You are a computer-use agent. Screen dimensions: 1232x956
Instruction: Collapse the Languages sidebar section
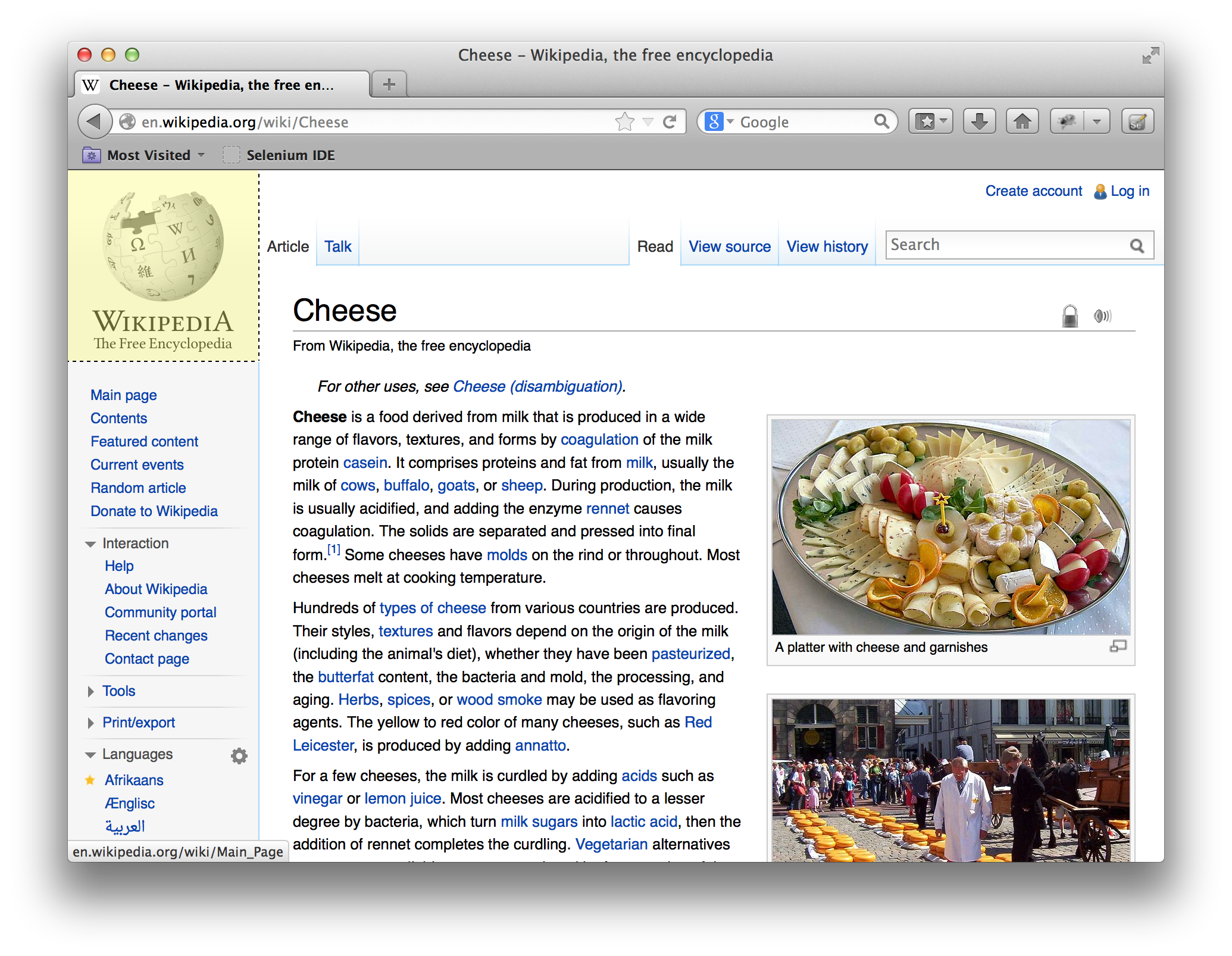click(90, 755)
